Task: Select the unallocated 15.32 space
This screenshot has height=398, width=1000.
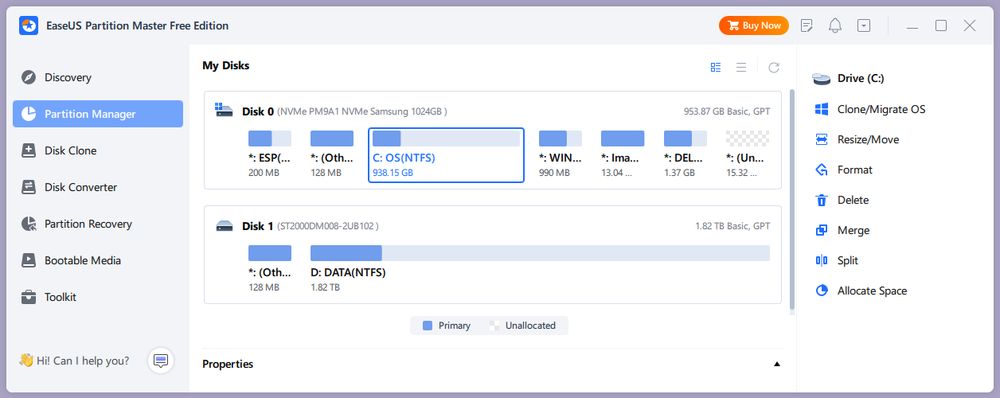Action: [x=747, y=154]
